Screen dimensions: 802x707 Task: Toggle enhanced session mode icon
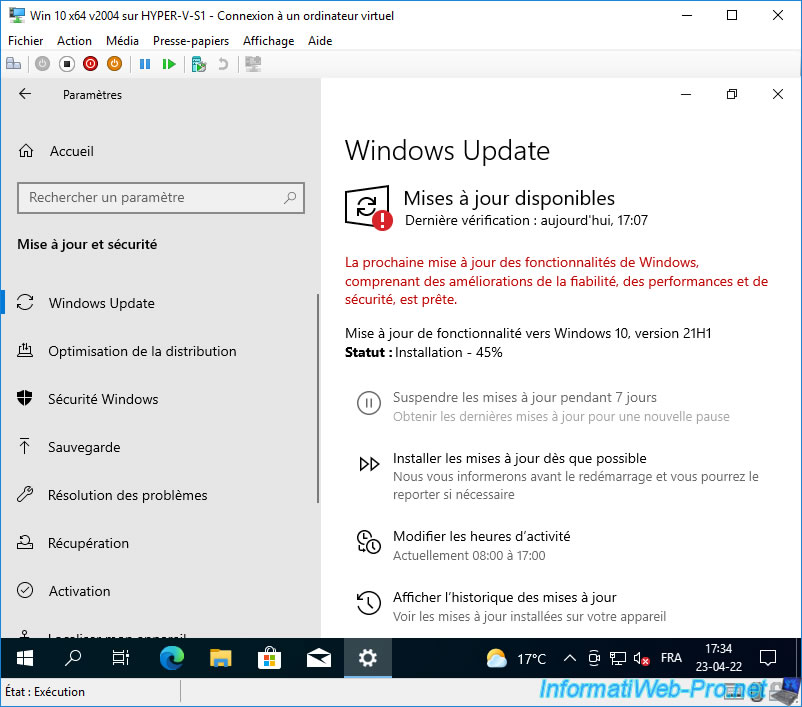pyautogui.click(x=253, y=64)
